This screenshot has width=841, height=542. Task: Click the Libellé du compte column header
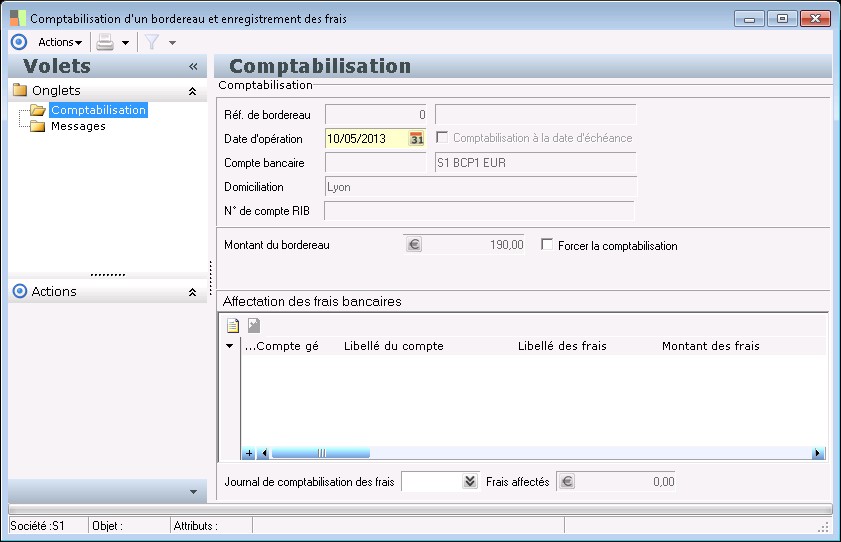394,346
